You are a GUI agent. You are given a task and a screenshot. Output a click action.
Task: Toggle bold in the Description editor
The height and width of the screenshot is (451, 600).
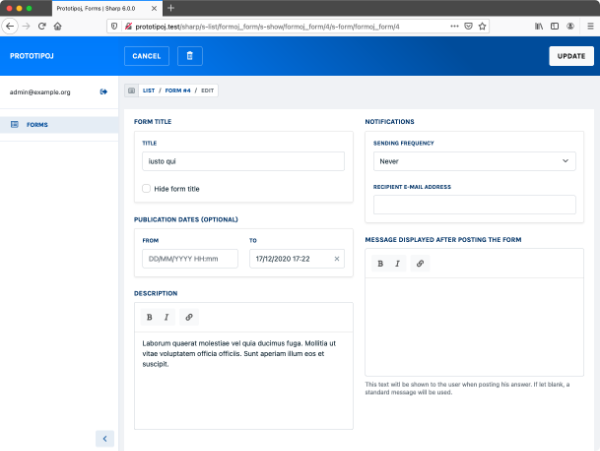point(150,317)
